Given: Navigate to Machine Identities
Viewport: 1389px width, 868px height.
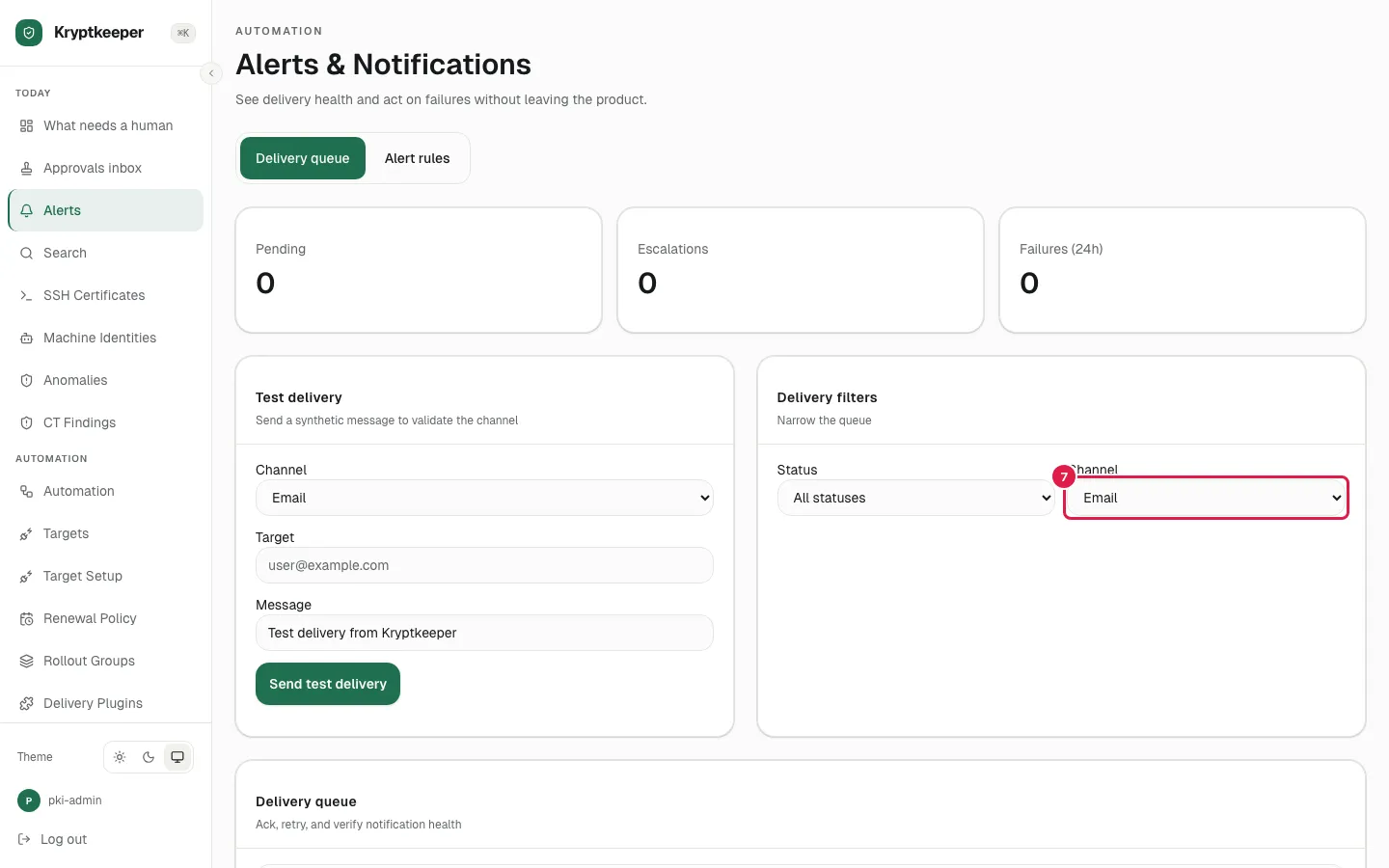Looking at the screenshot, I should tap(106, 338).
